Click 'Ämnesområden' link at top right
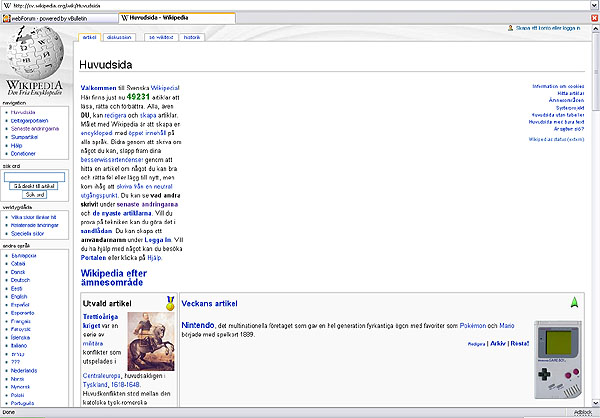Screen dimensions: 600x418 click(566, 100)
